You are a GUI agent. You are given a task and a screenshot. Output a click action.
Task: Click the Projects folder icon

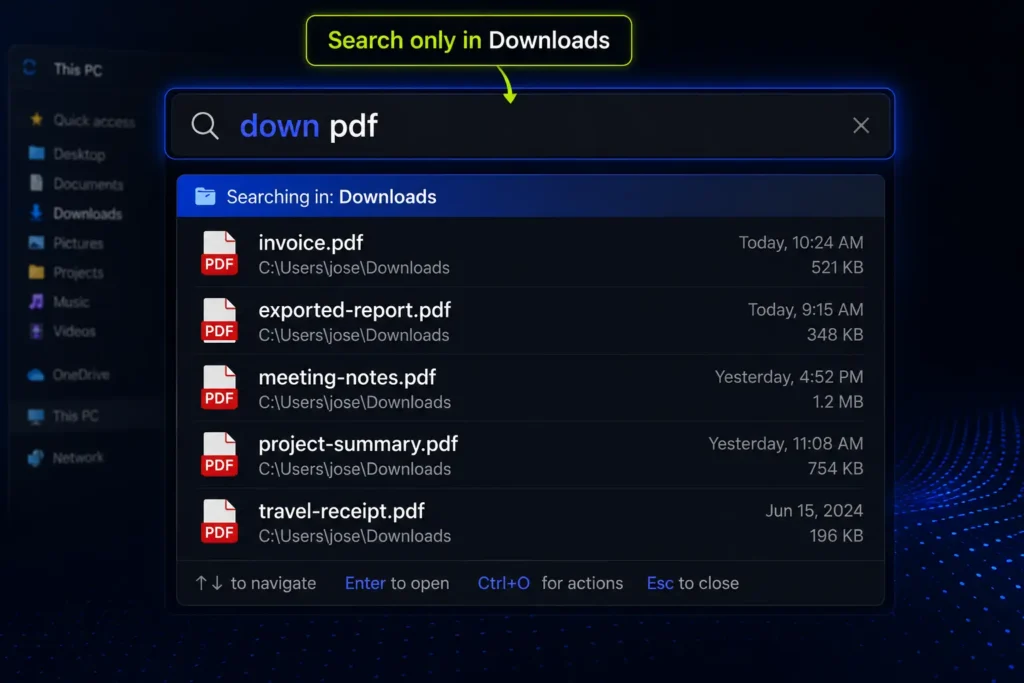coord(37,272)
